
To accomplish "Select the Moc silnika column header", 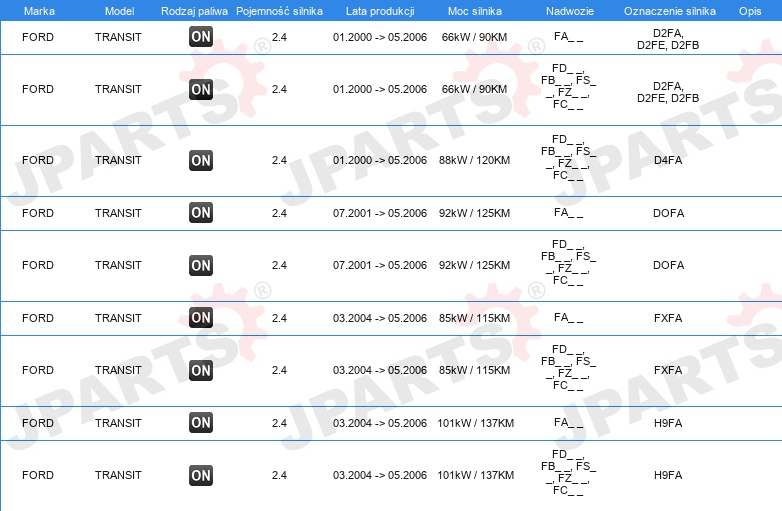I will (475, 11).
